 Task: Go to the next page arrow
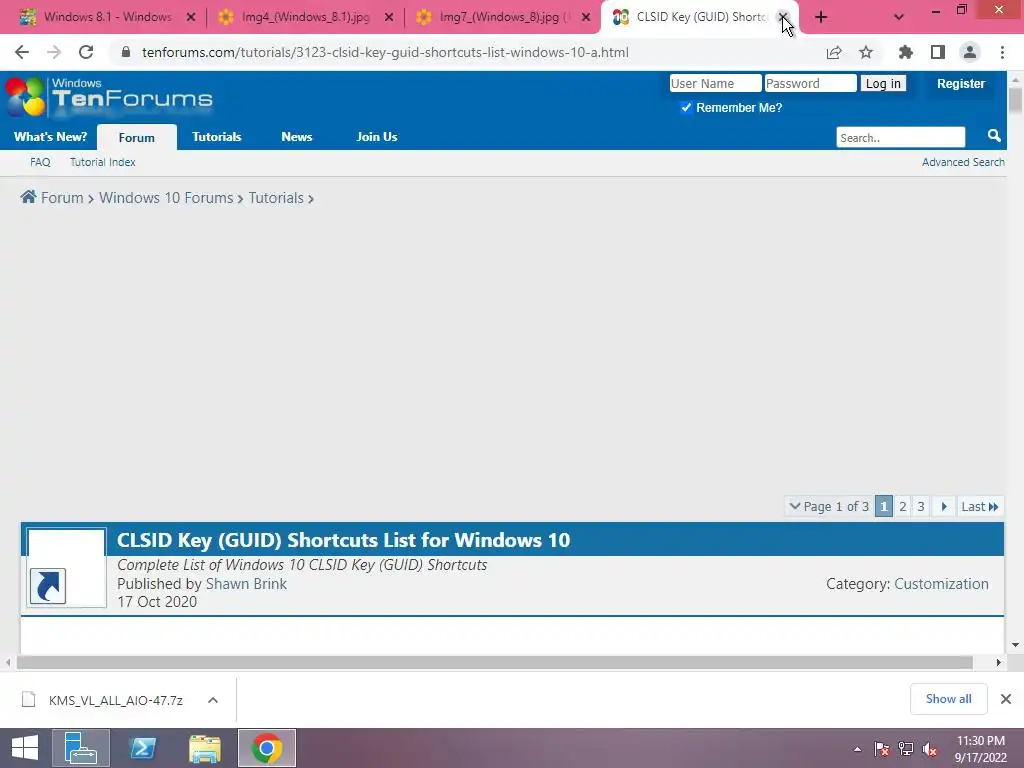coord(944,506)
